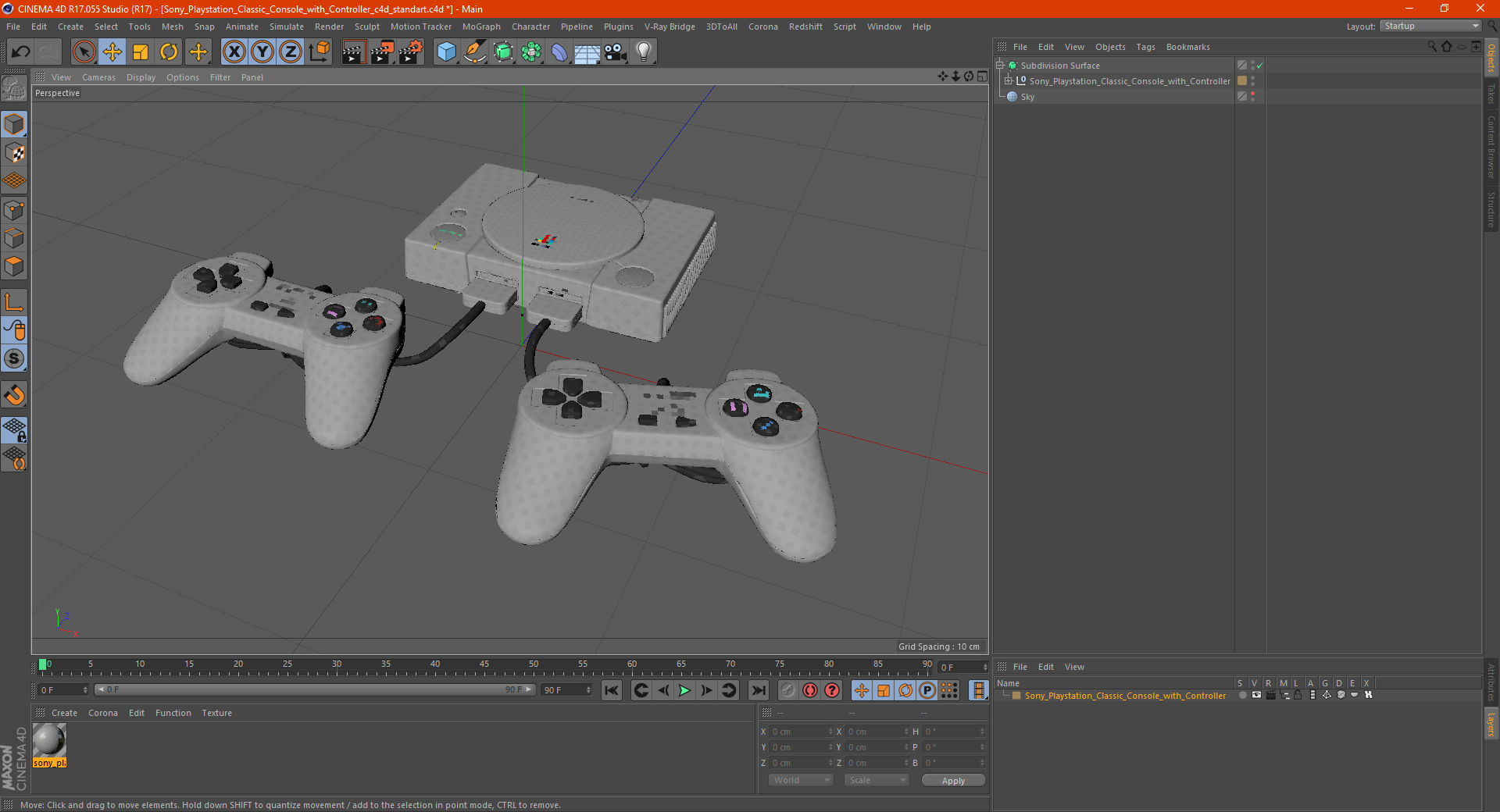Open the Simulate menu

pyautogui.click(x=287, y=27)
